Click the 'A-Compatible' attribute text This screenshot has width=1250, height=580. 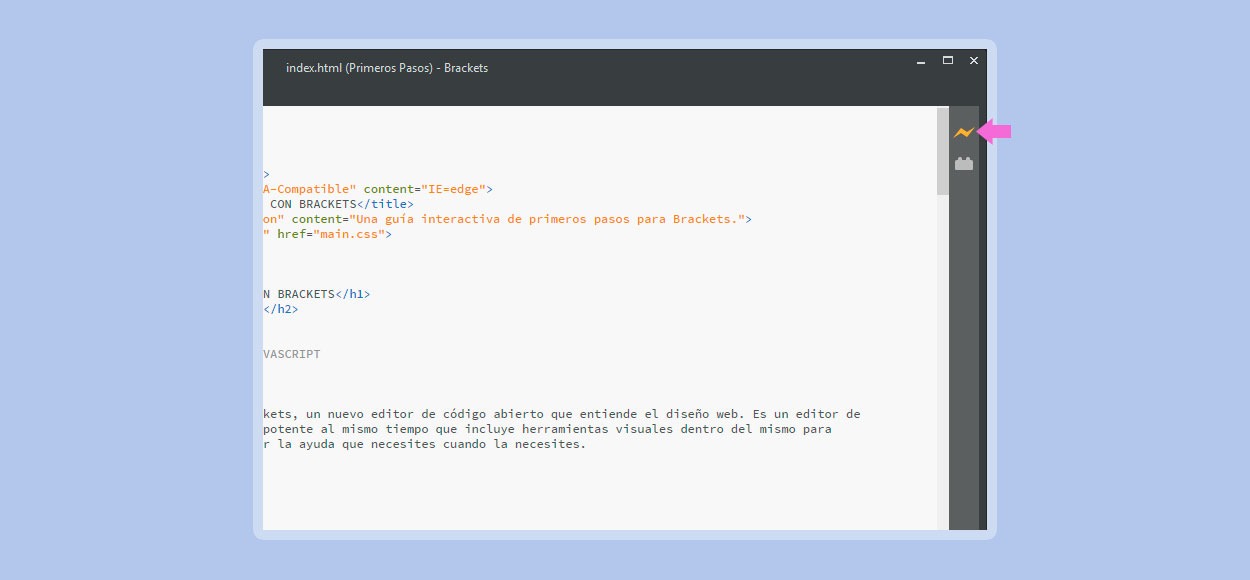pos(310,188)
